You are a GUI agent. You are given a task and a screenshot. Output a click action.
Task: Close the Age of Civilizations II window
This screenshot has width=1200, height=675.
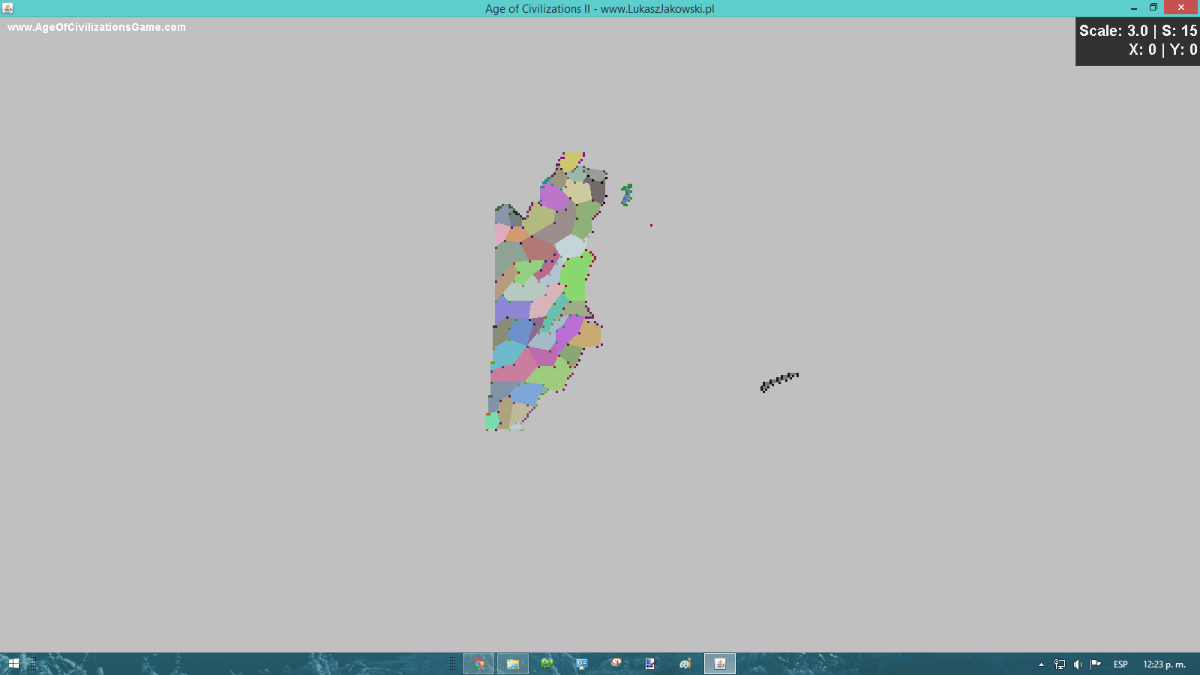[1180, 8]
